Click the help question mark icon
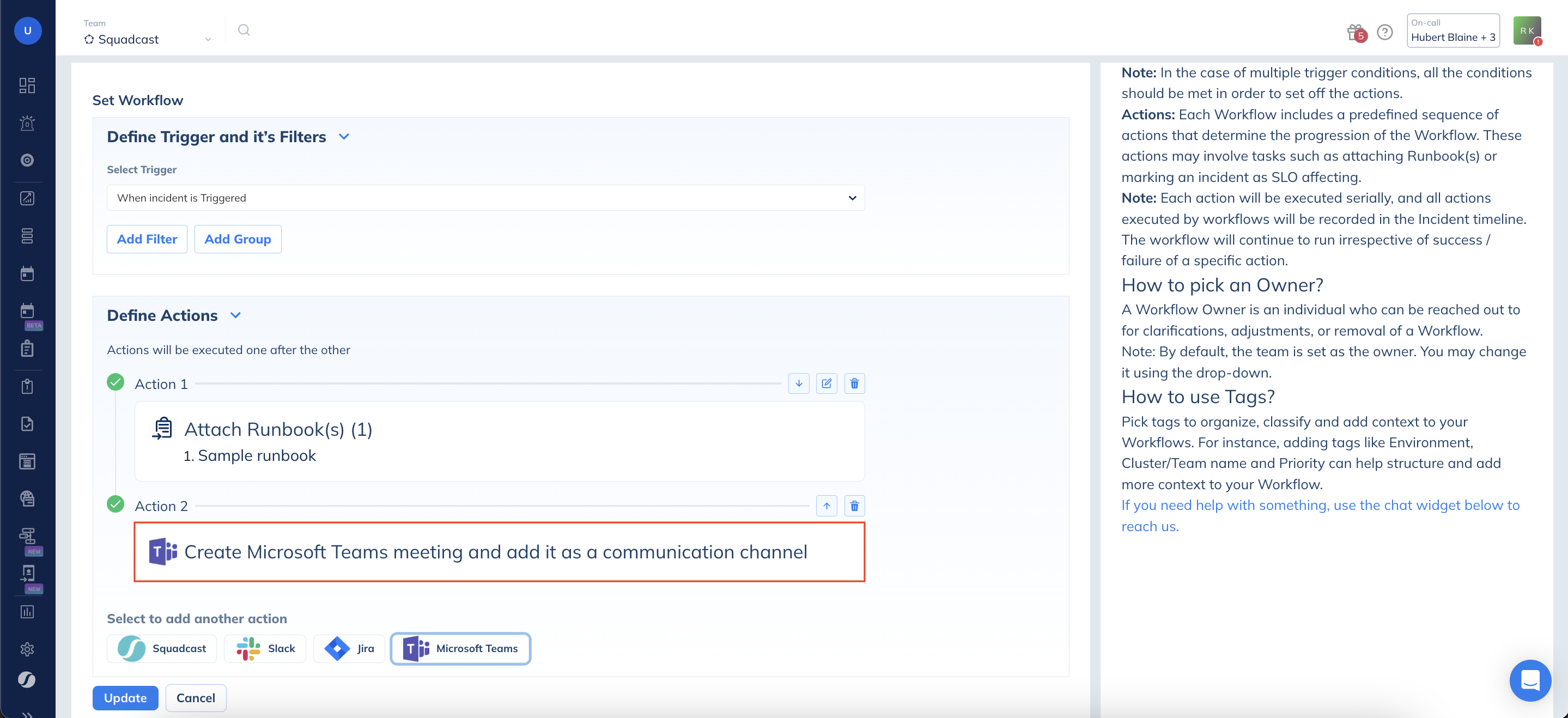 coord(1384,32)
